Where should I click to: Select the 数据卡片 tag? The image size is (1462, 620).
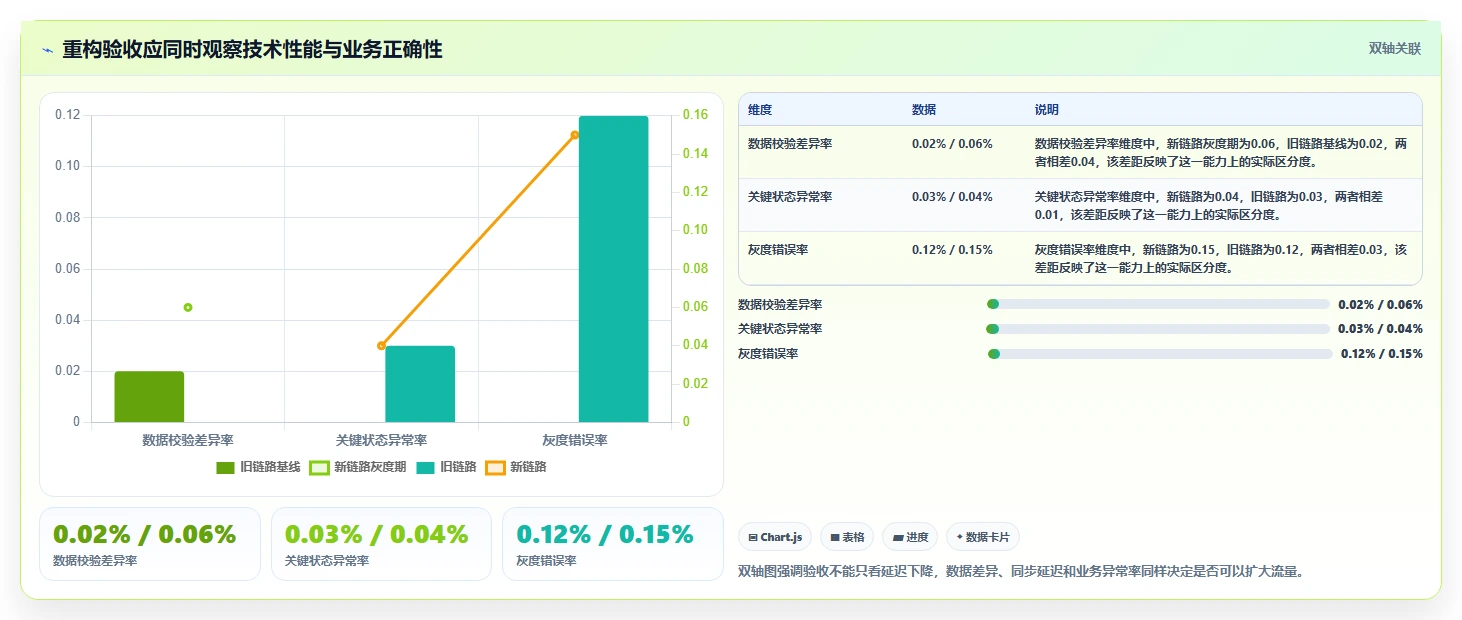[x=983, y=537]
